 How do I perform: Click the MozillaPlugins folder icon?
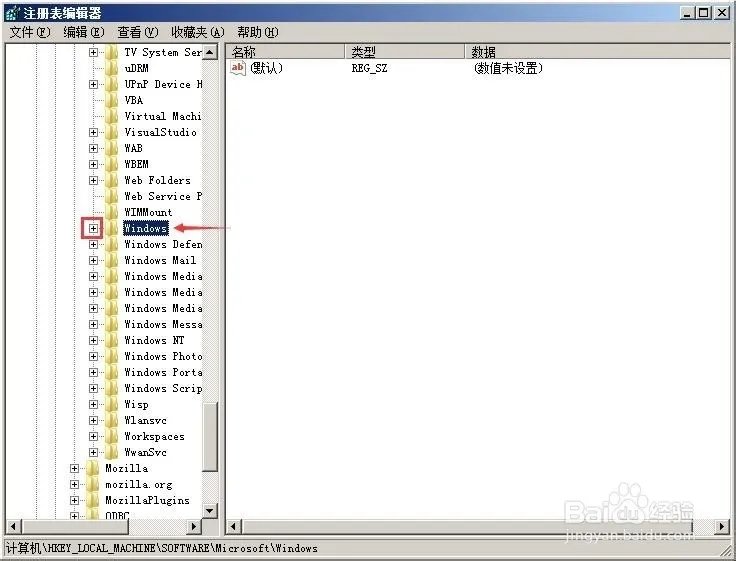click(x=92, y=500)
